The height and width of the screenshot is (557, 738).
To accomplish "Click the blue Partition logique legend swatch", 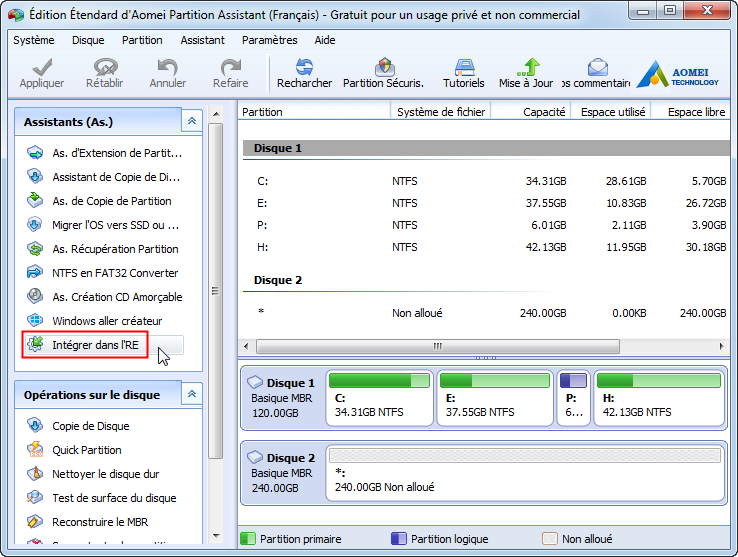I will 399,539.
